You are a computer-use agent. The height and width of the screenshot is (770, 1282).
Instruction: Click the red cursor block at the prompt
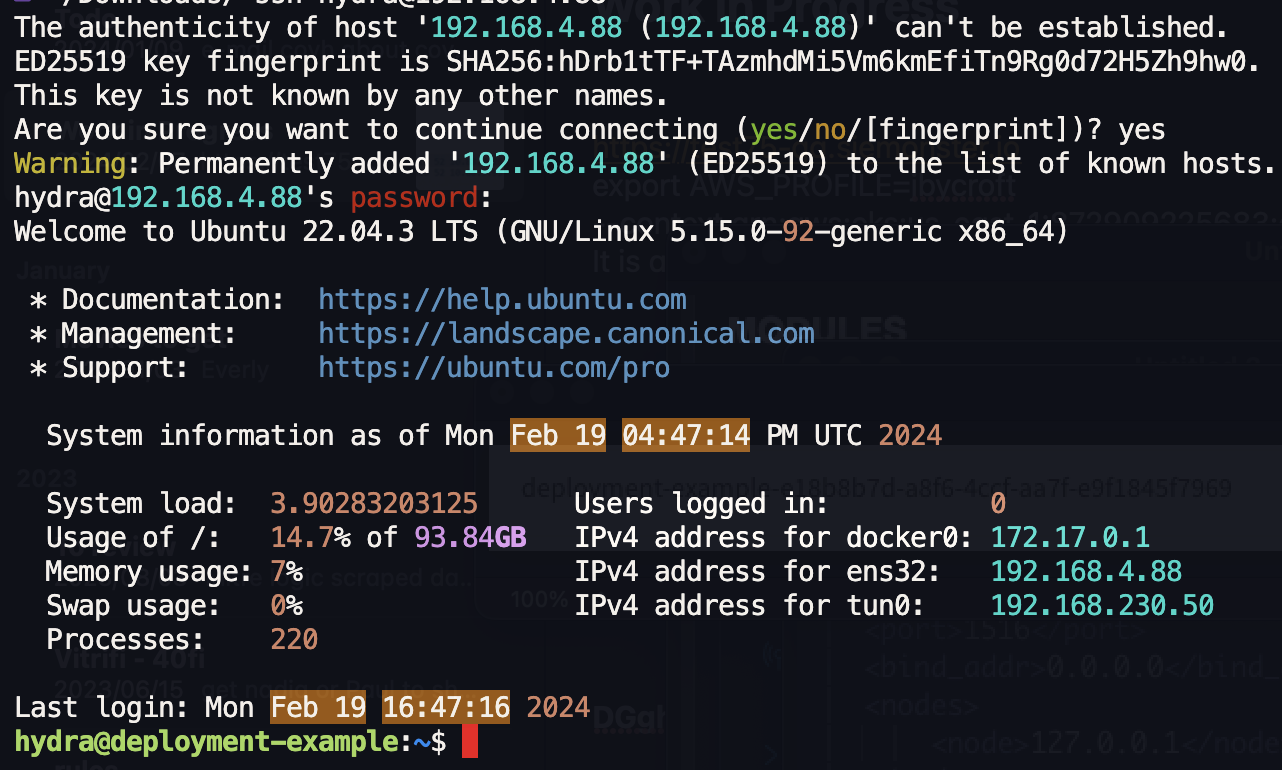pyautogui.click(x=470, y=743)
